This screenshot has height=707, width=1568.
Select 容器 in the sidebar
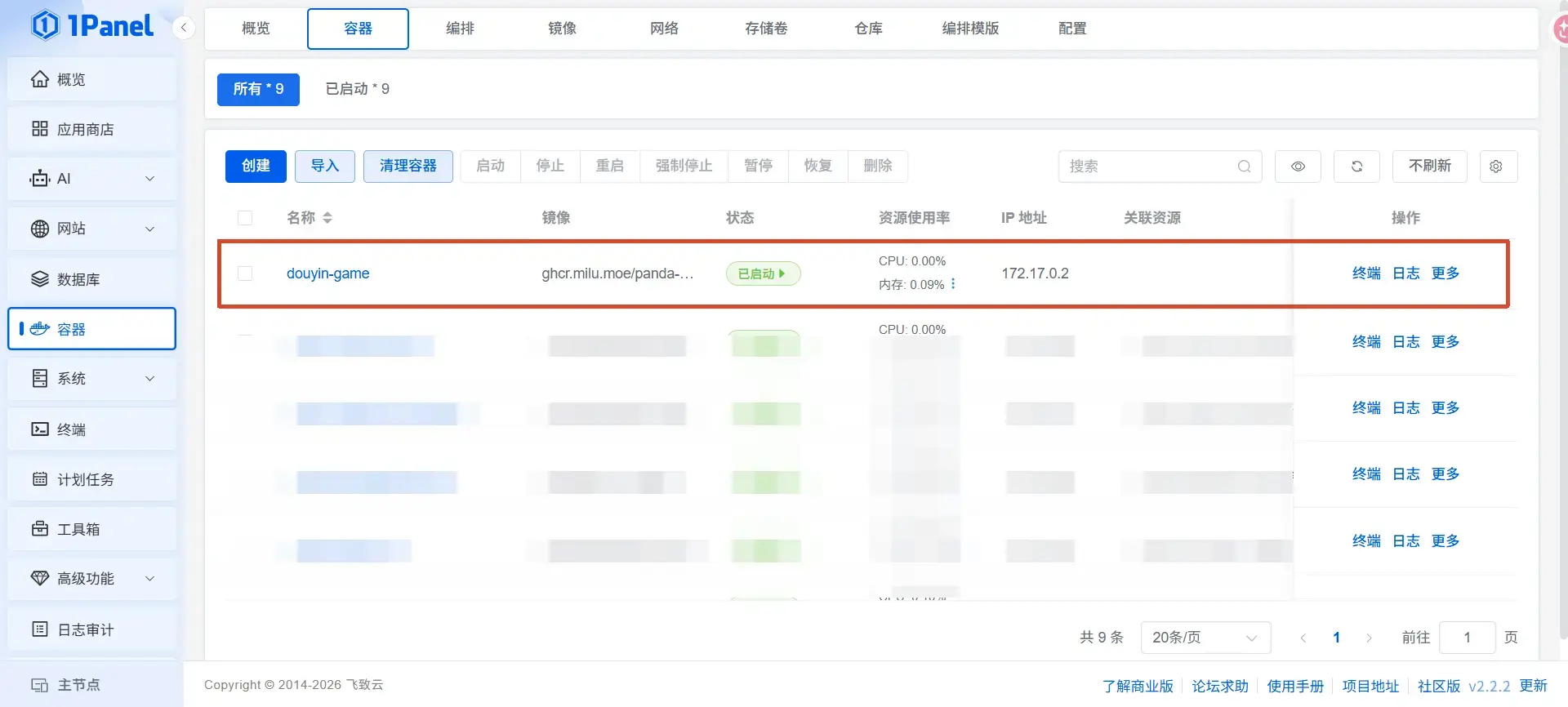(x=91, y=329)
